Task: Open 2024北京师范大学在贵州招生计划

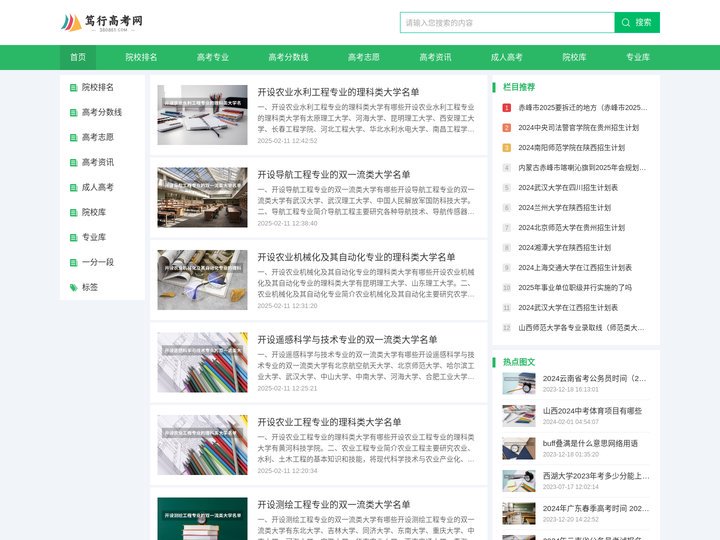Action: click(x=572, y=227)
